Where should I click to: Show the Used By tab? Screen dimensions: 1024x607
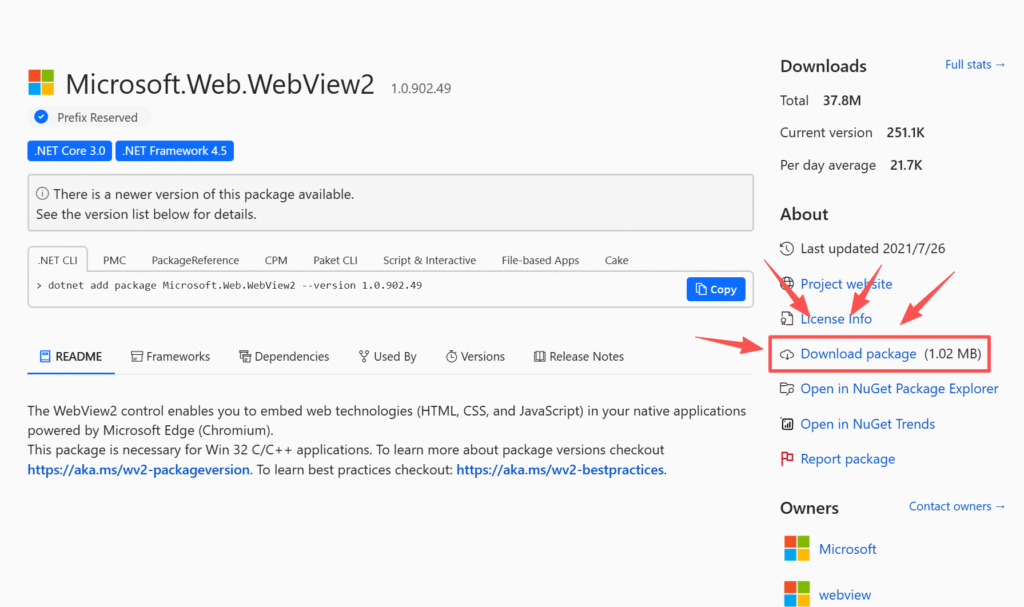click(387, 357)
